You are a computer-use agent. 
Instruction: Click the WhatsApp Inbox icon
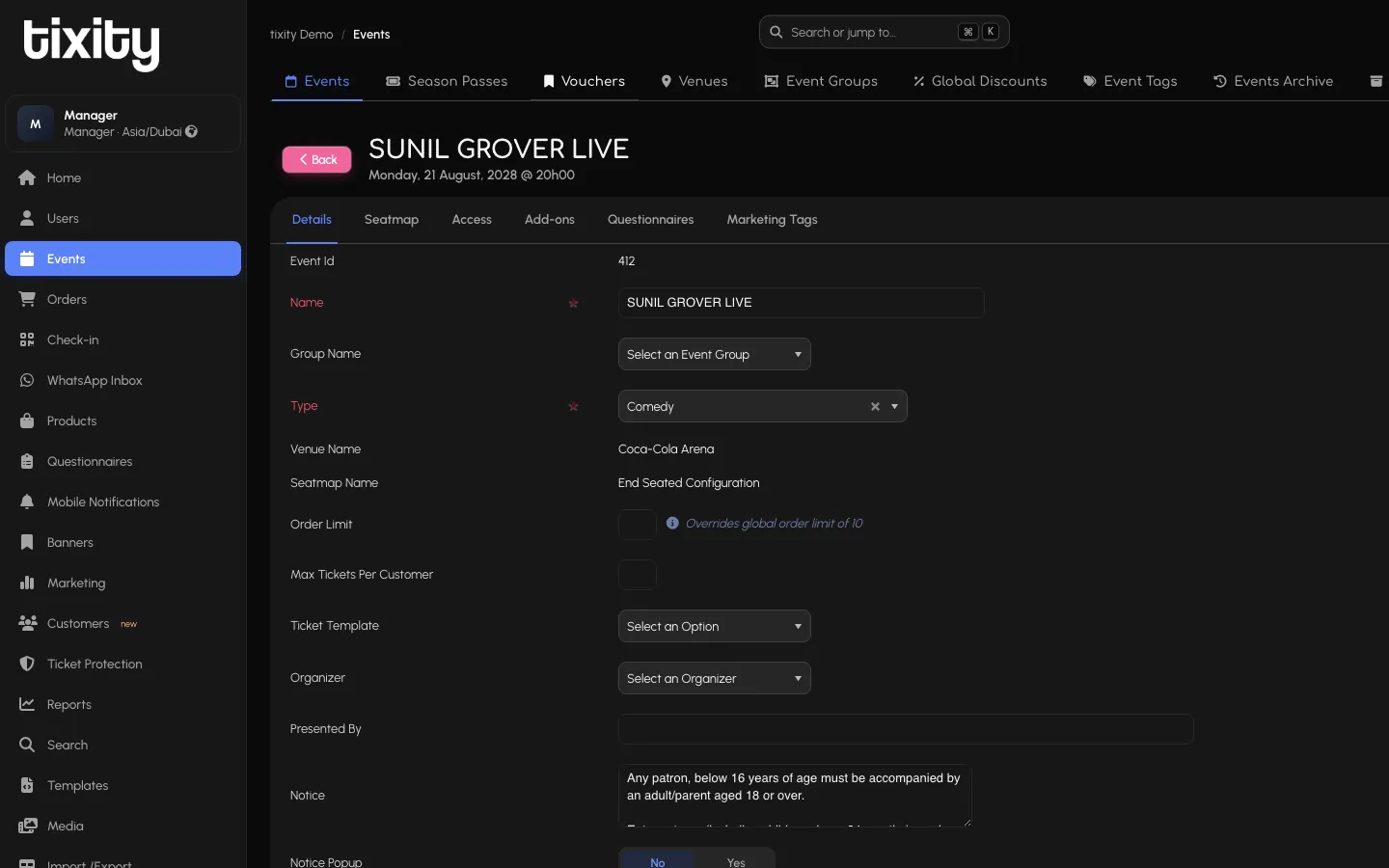(x=27, y=380)
